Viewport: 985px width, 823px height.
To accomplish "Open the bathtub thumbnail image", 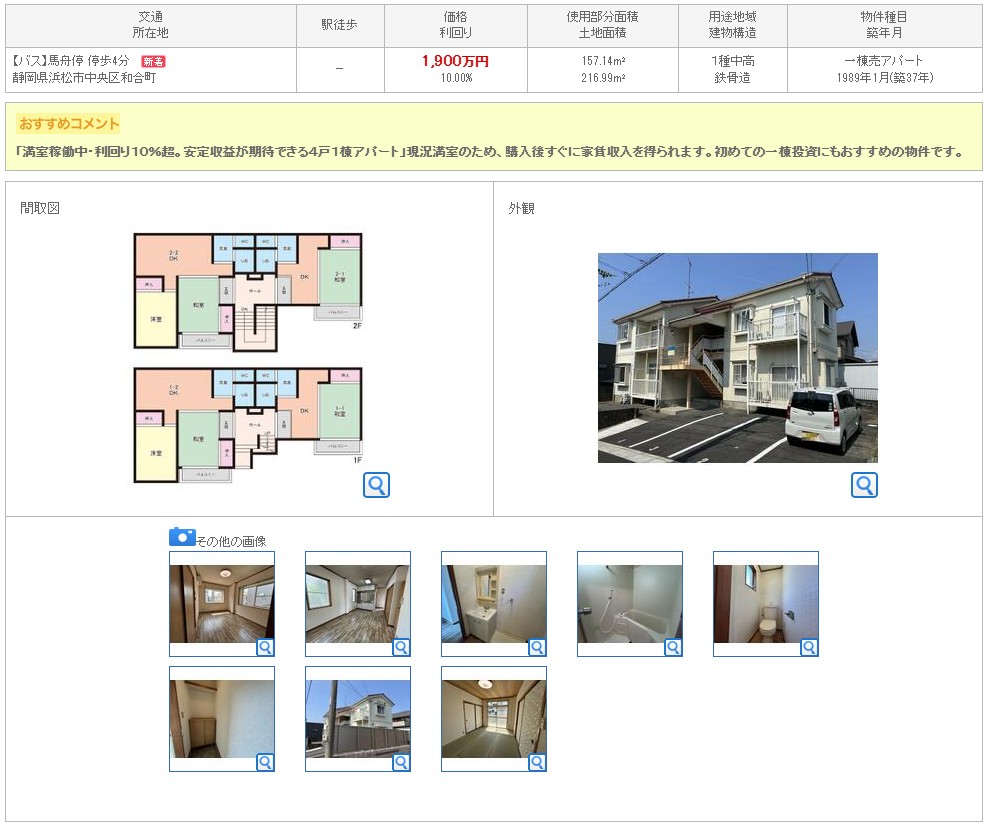I will [x=629, y=603].
